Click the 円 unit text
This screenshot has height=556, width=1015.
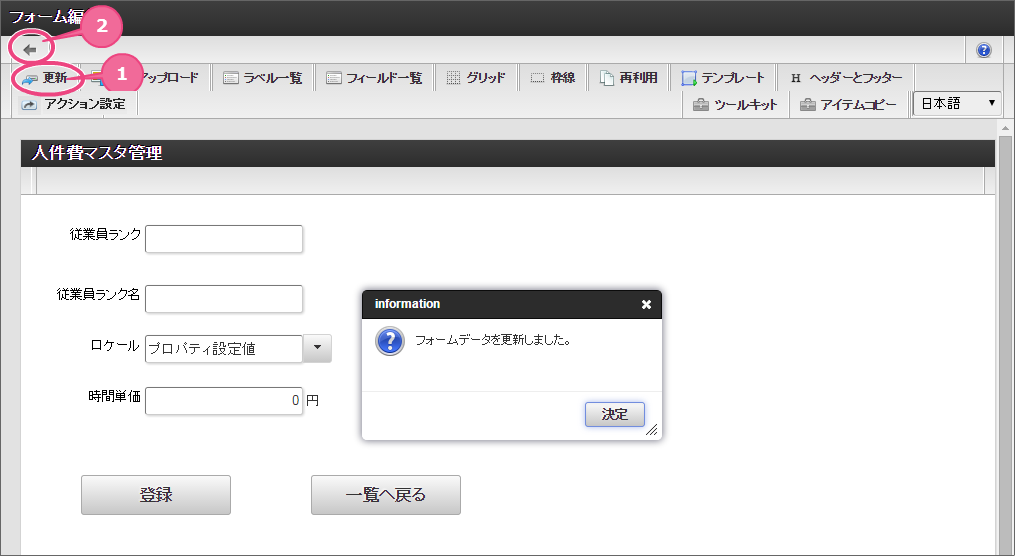(313, 401)
